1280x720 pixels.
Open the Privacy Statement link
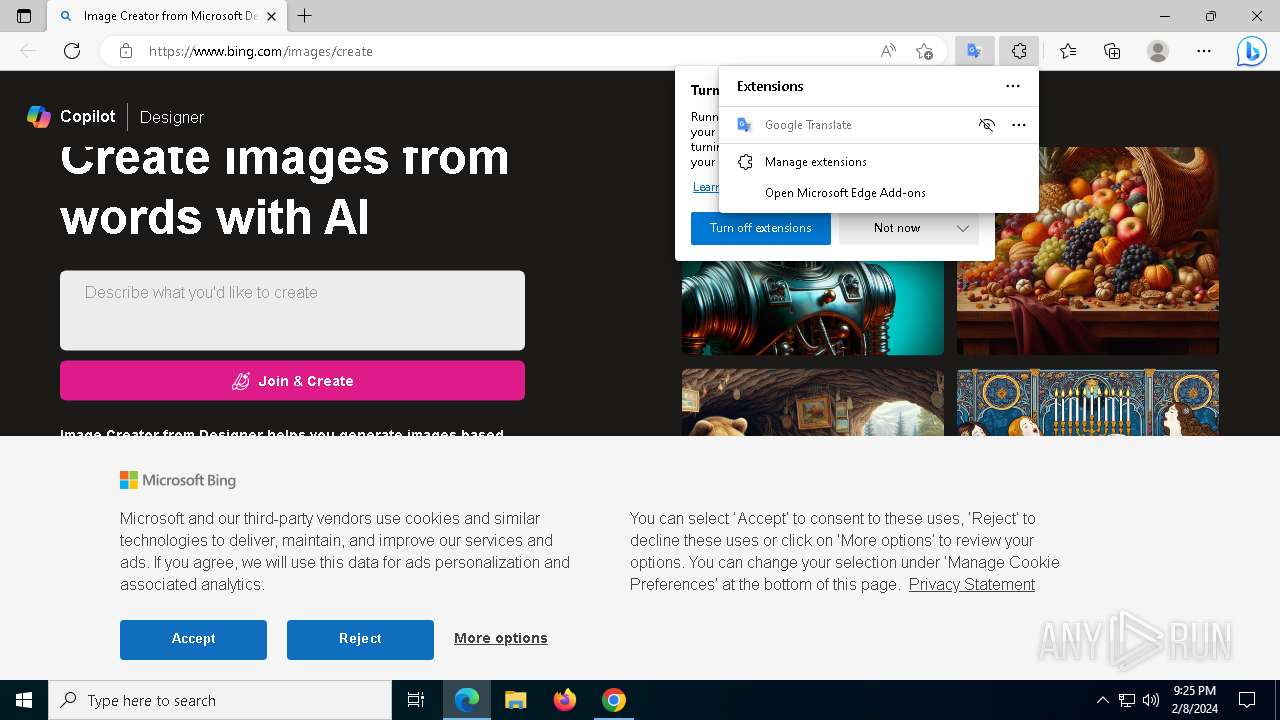(x=972, y=584)
